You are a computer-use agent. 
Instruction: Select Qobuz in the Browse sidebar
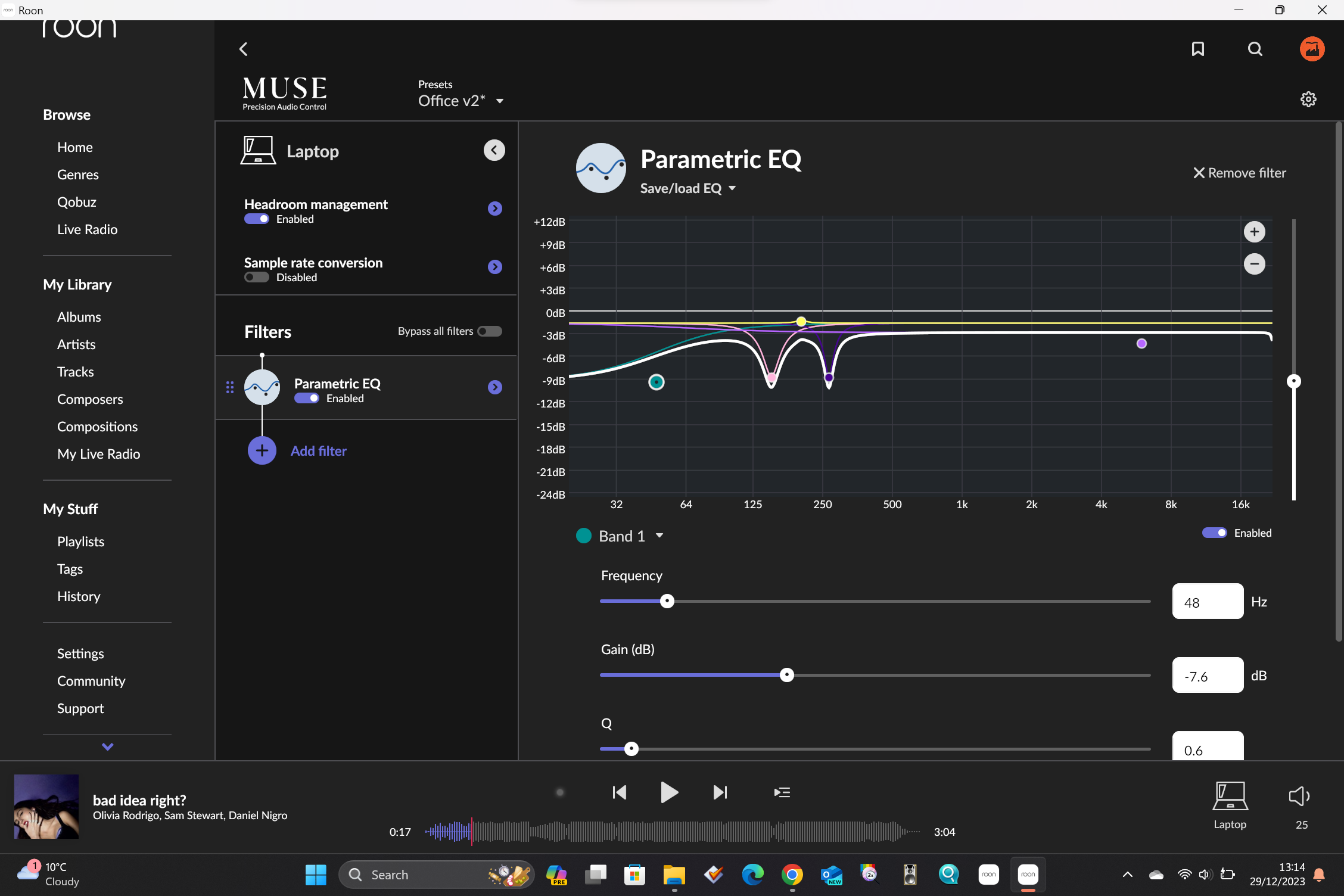pyautogui.click(x=76, y=202)
